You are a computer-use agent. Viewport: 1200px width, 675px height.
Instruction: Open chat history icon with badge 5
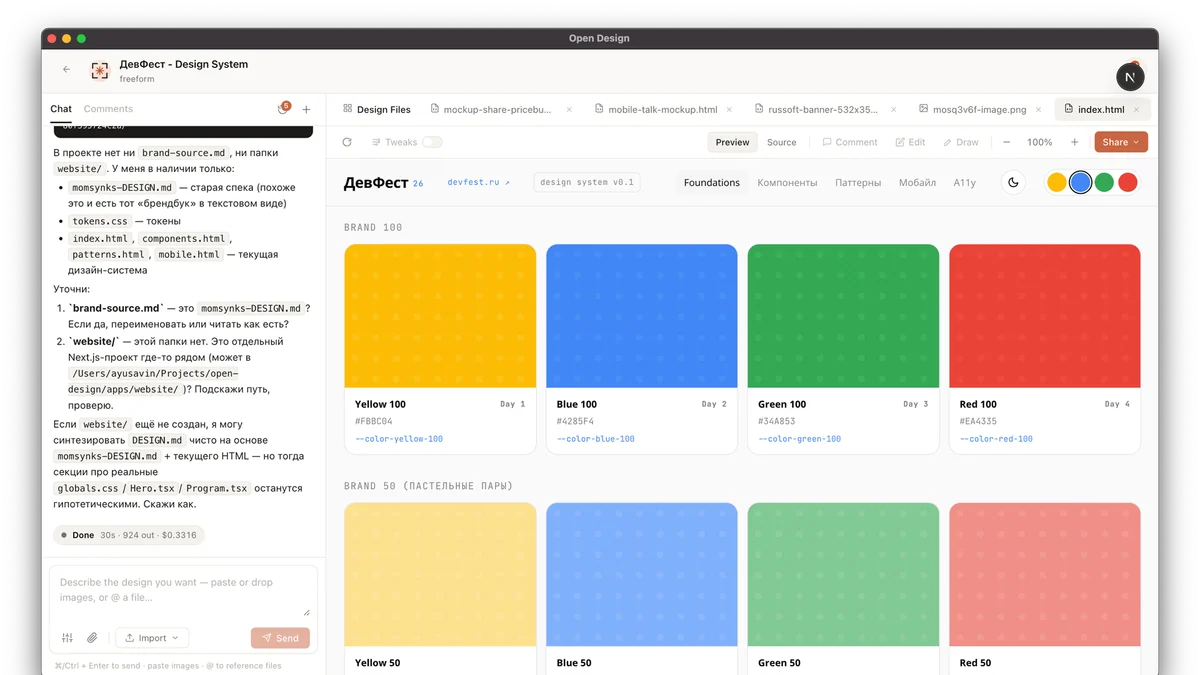tap(283, 109)
